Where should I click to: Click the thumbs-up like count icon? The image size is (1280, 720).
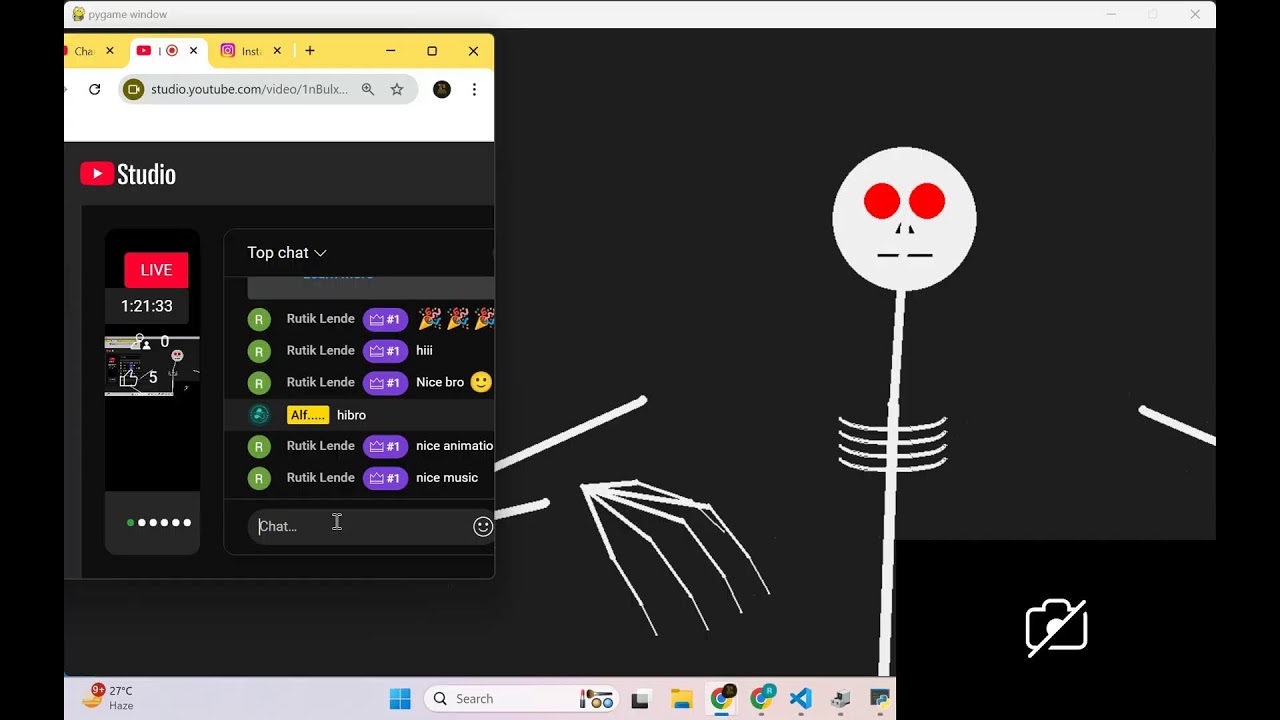tap(129, 378)
